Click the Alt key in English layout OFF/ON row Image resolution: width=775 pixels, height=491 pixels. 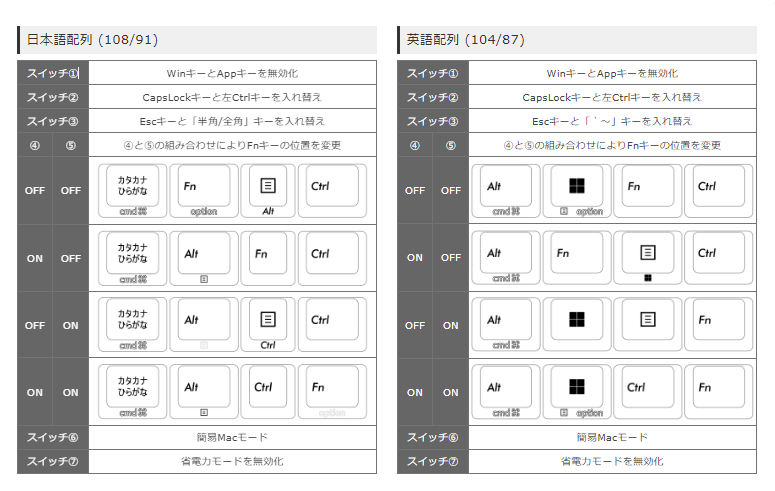tap(506, 325)
